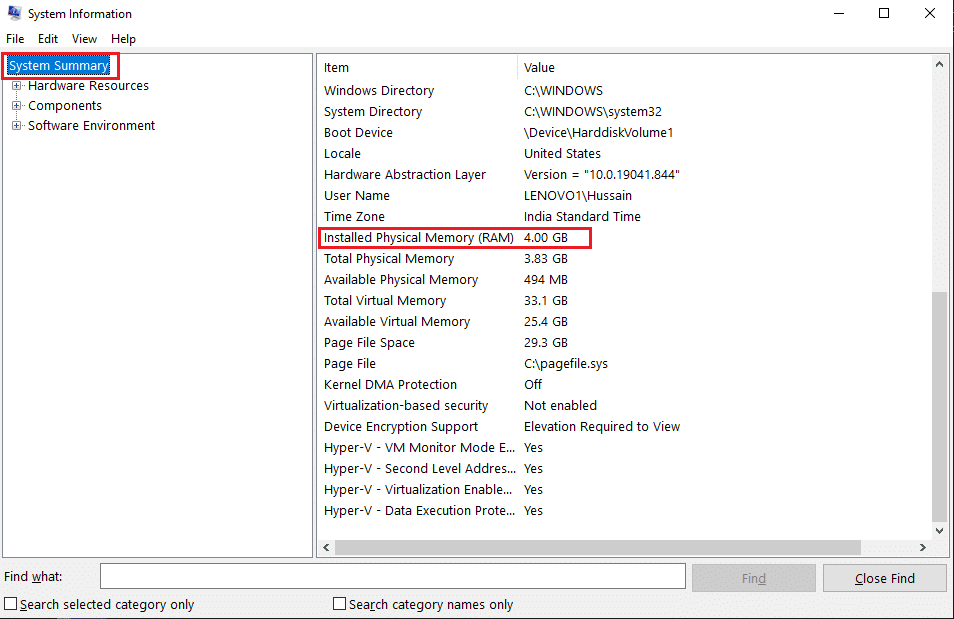Click the vertical scrollbar down arrow

click(x=940, y=531)
